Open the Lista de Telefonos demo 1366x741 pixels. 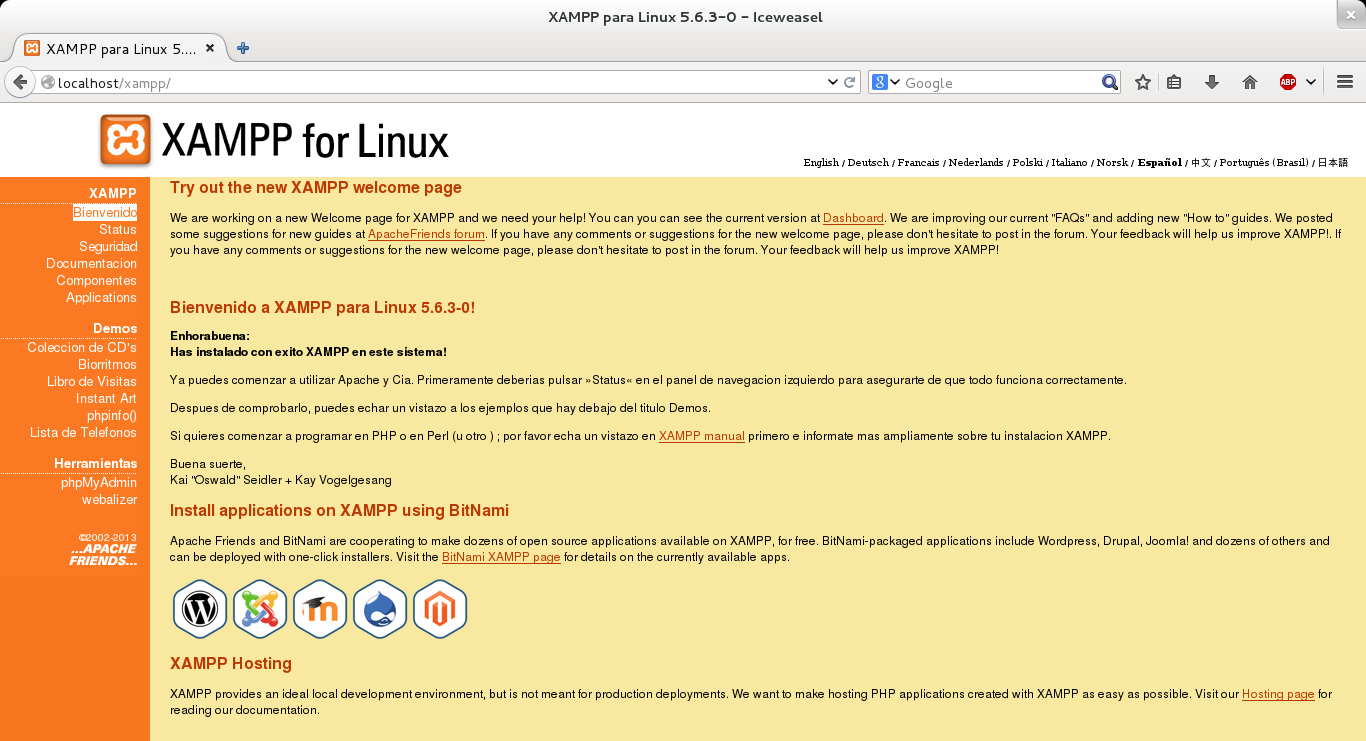[x=83, y=433]
